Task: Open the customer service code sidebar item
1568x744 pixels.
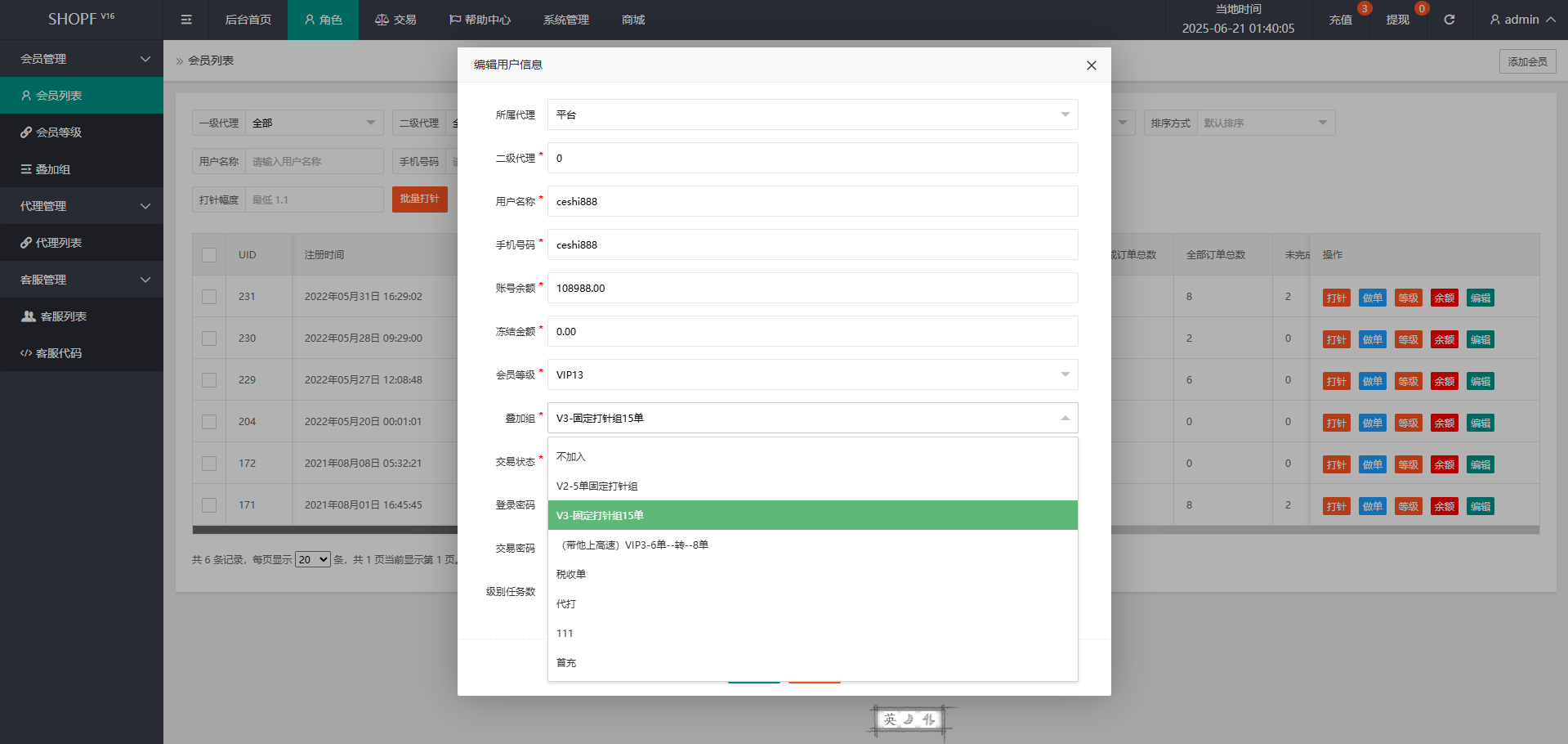Action: coord(59,353)
